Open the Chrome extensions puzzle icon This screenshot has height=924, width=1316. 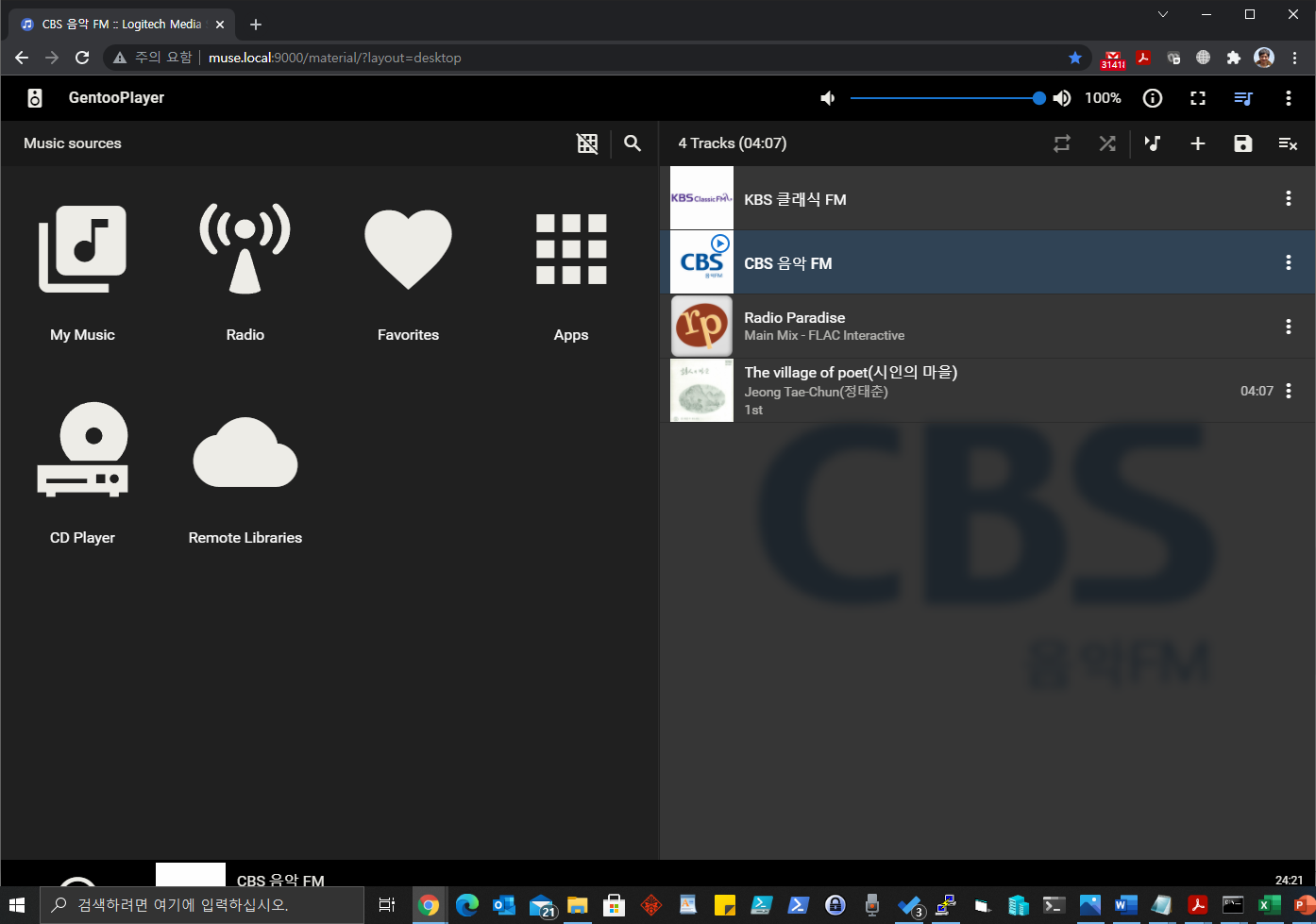tap(1233, 58)
